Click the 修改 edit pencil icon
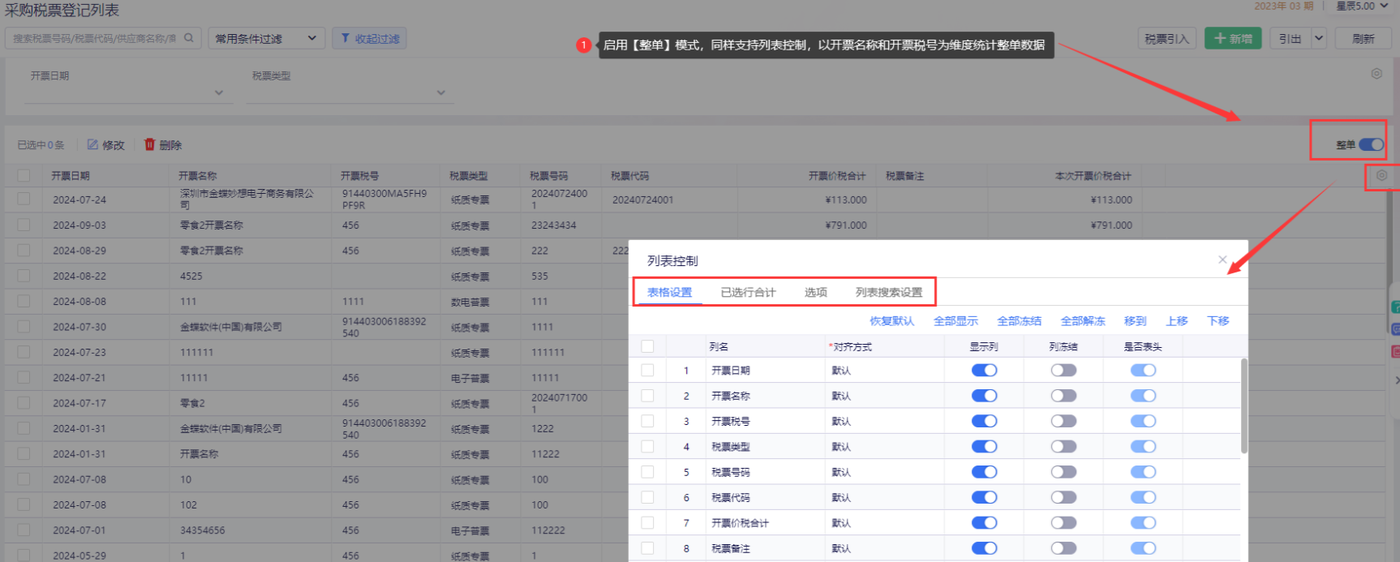The image size is (1400, 562). point(93,145)
